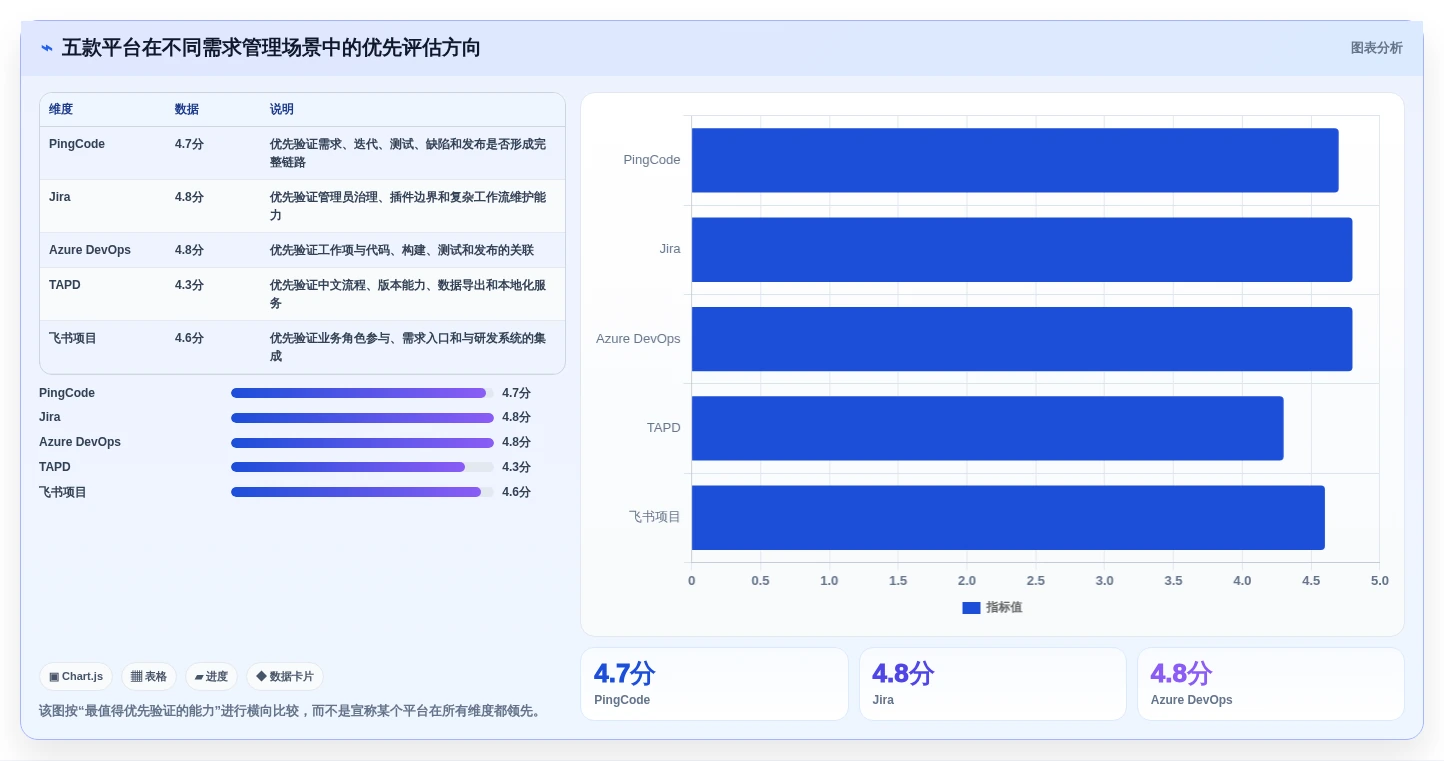Click the Azure DevOps bar in the chart
1444x761 pixels.
pos(1022,339)
